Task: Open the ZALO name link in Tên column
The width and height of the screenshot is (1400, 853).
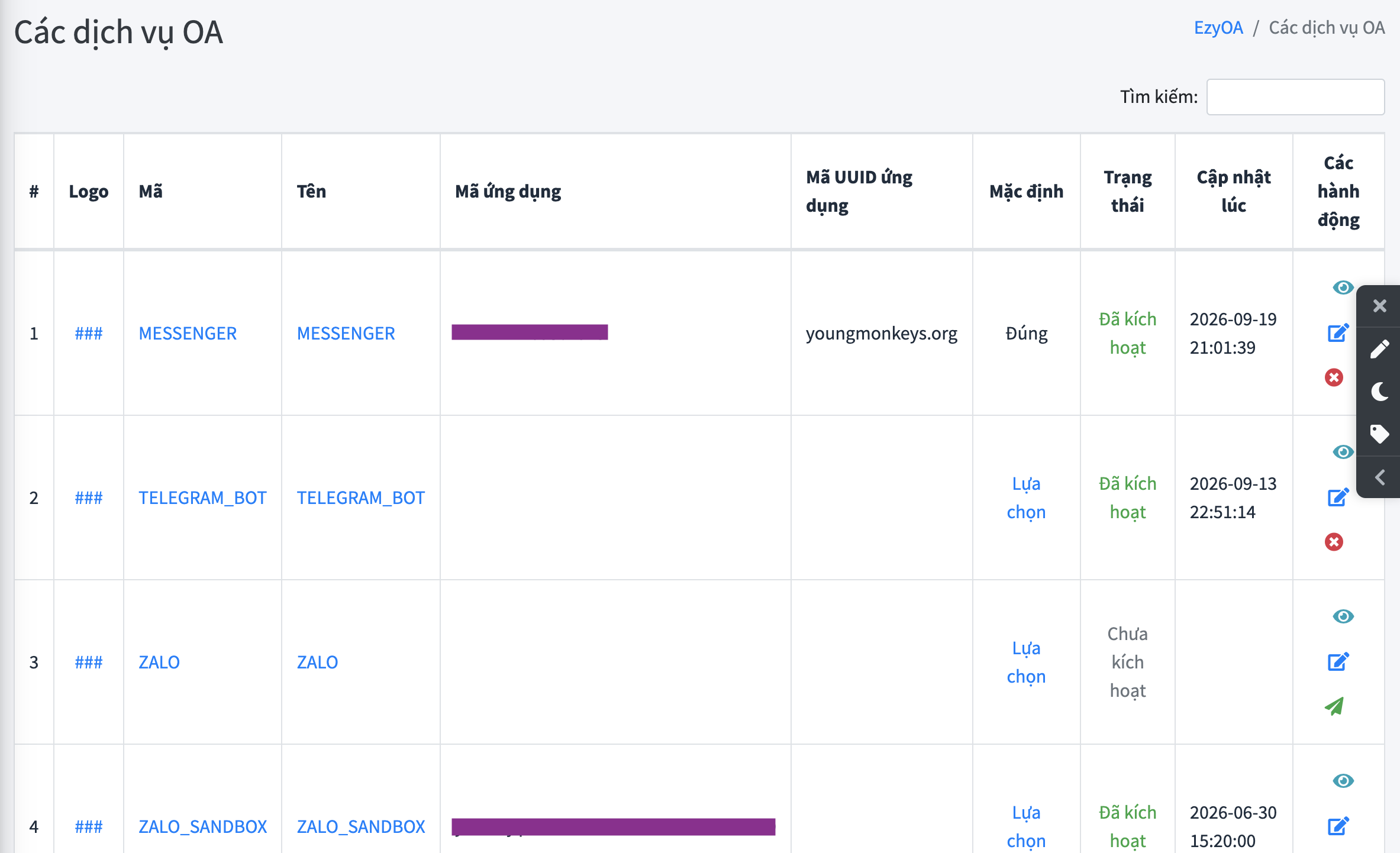Action: click(317, 662)
